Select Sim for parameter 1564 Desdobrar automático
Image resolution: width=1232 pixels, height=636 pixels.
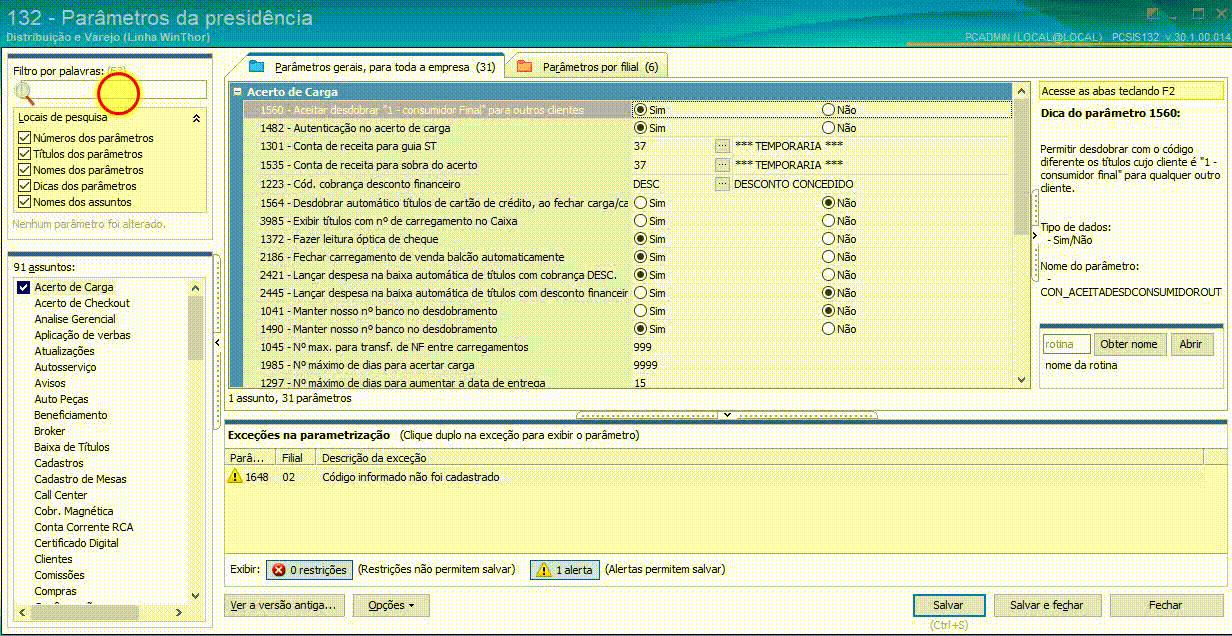coord(640,203)
